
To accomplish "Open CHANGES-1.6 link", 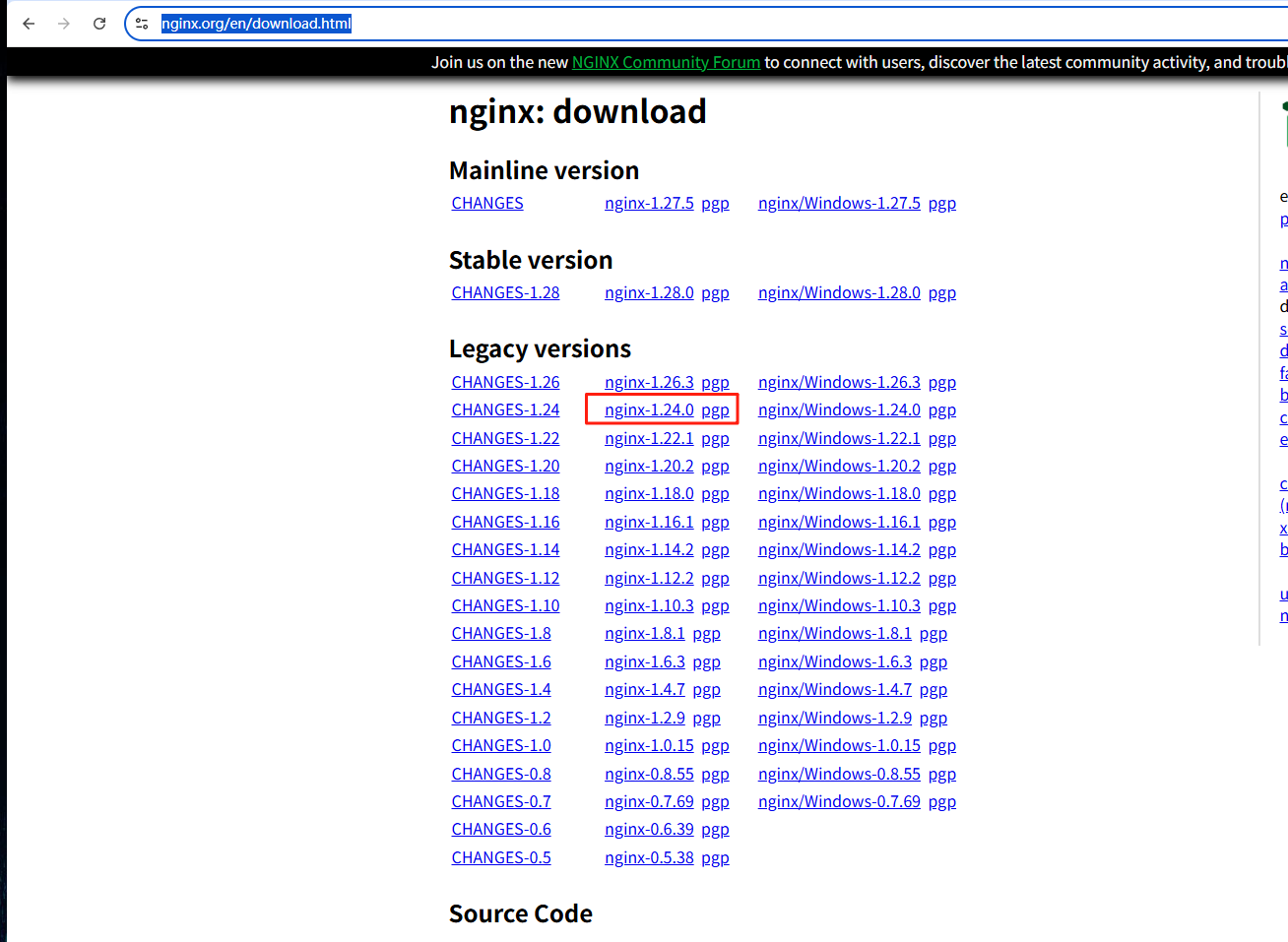I will click(x=501, y=661).
